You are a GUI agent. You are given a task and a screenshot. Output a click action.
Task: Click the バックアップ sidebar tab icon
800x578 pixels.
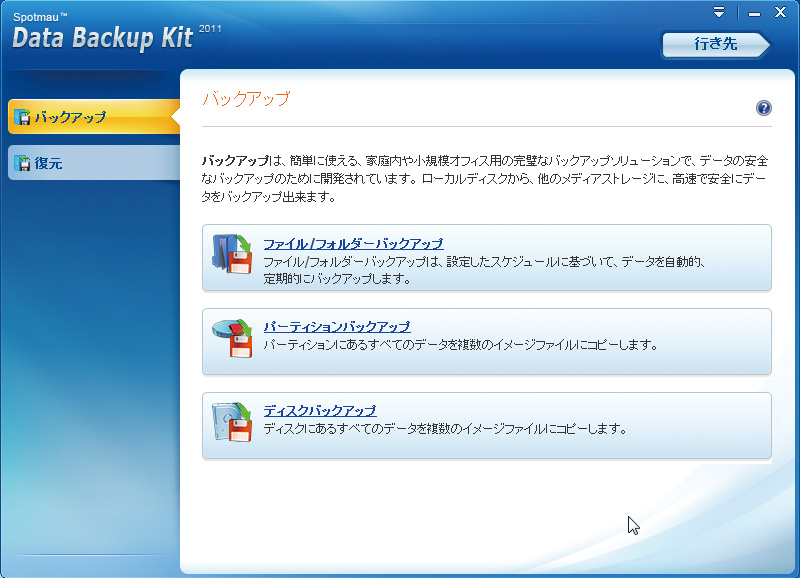[x=22, y=117]
